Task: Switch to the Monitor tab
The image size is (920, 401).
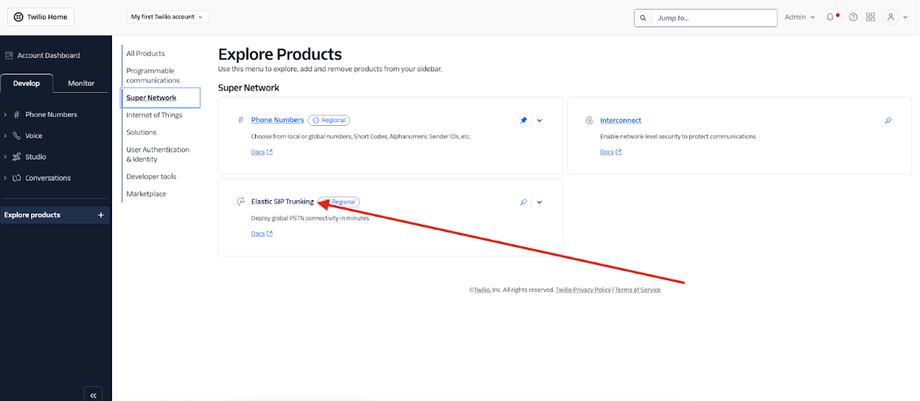Action: [81, 83]
